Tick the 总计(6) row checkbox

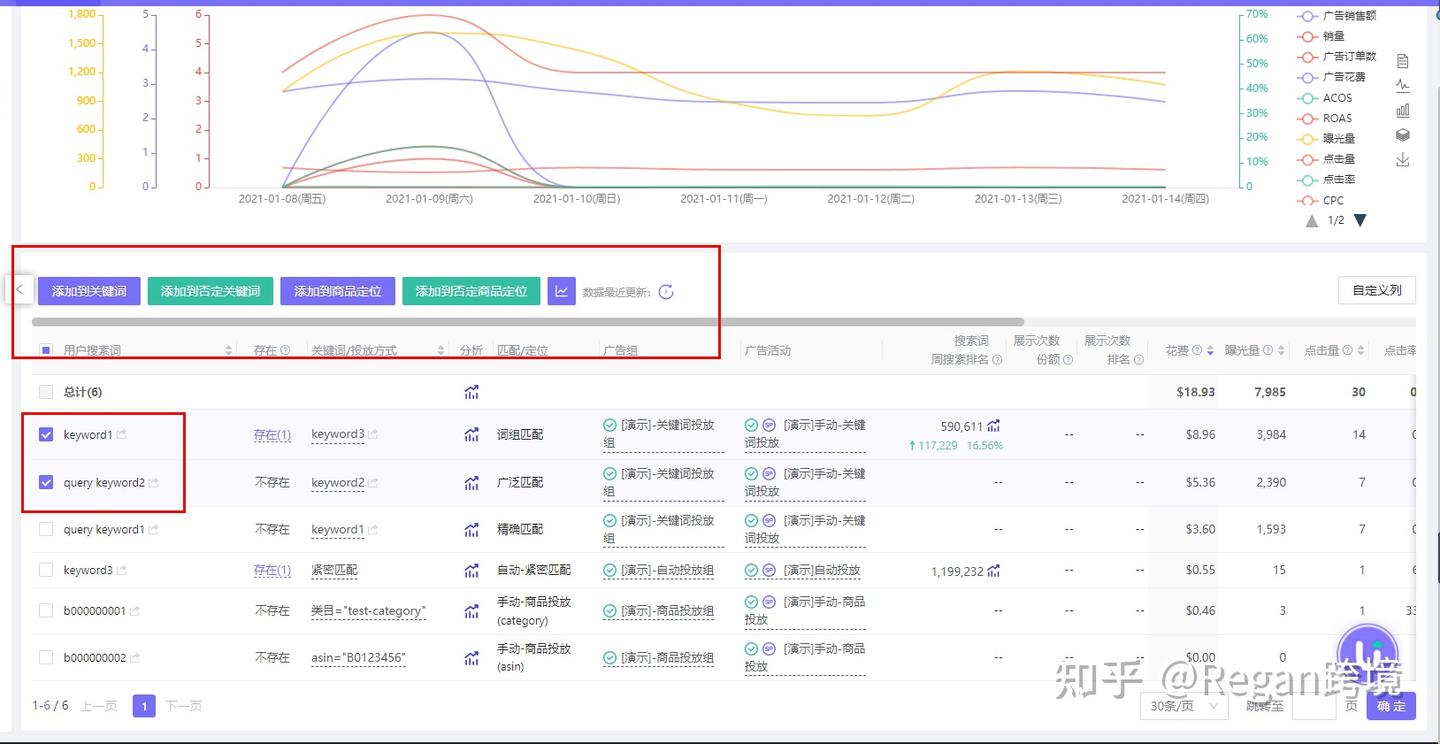(x=46, y=392)
